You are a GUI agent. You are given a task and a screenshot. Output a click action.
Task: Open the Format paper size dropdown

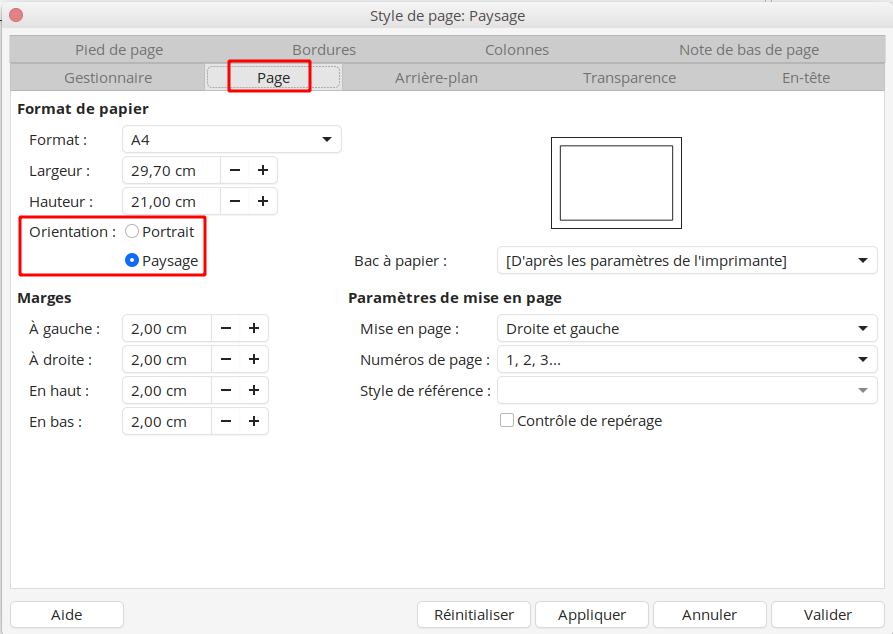[x=231, y=140]
